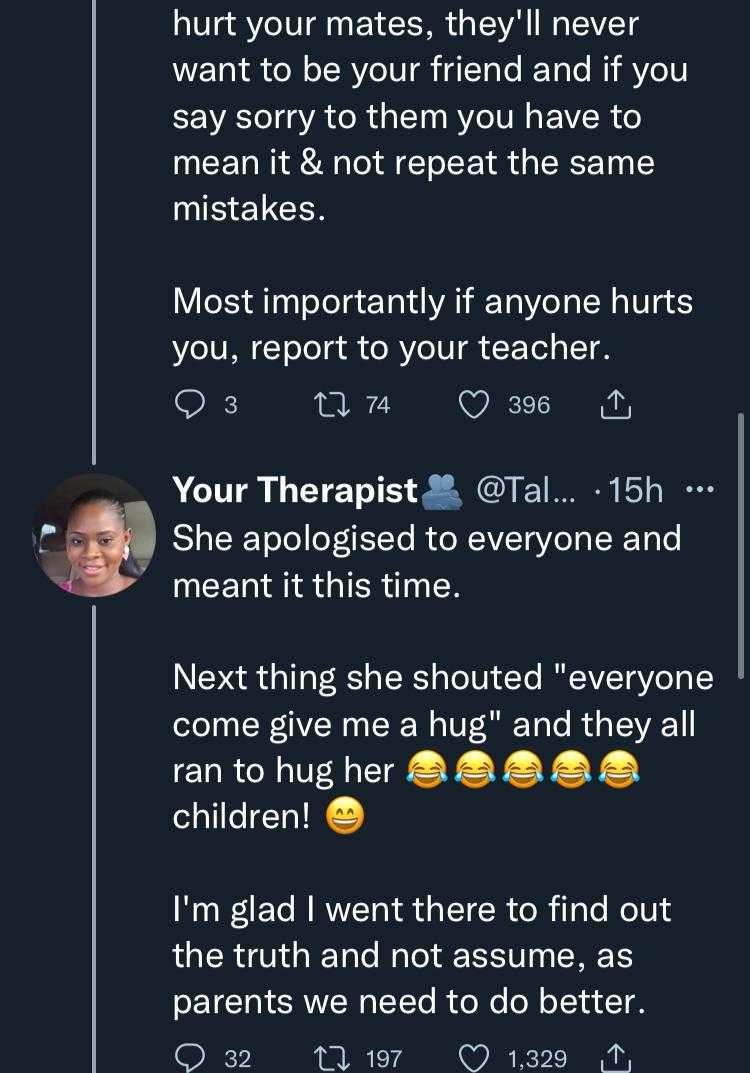Open the "Your Therapist" display name

(295, 490)
